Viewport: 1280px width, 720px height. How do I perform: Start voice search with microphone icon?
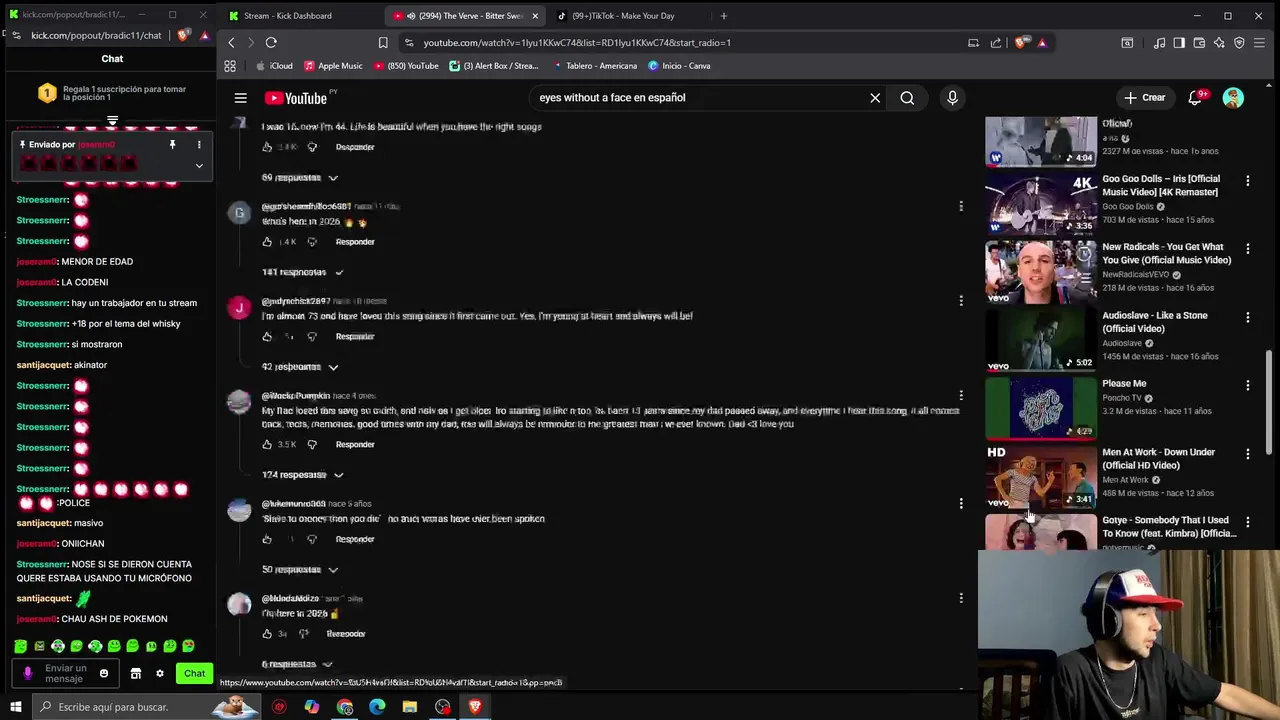[x=952, y=98]
